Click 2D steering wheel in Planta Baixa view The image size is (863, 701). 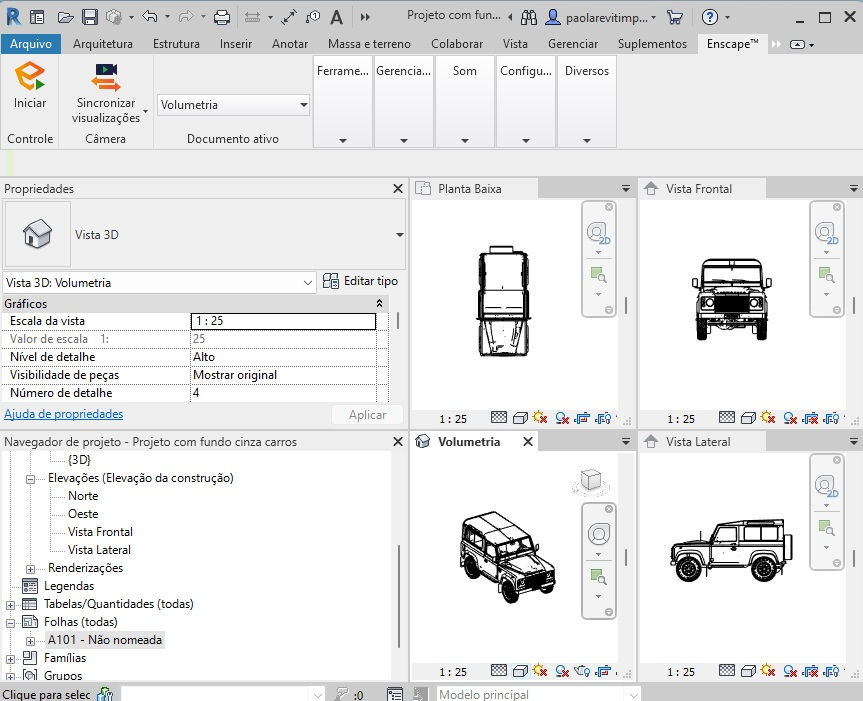point(598,233)
